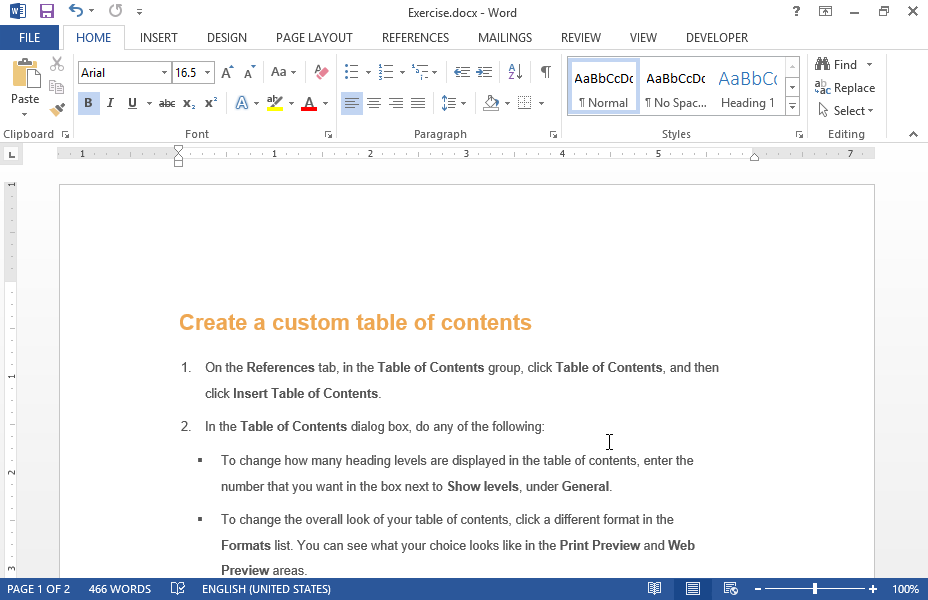Screen dimensions: 928x600
Task: Apply yellow text highlight color
Action: point(275,103)
